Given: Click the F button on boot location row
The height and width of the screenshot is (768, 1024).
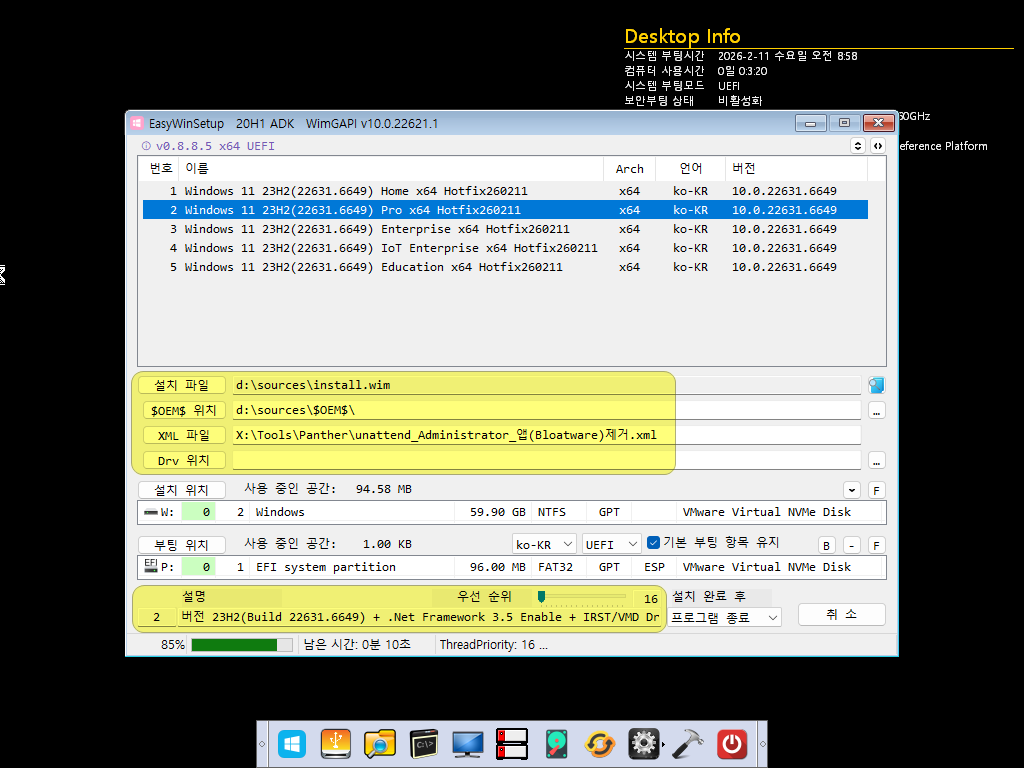Looking at the screenshot, I should click(876, 545).
